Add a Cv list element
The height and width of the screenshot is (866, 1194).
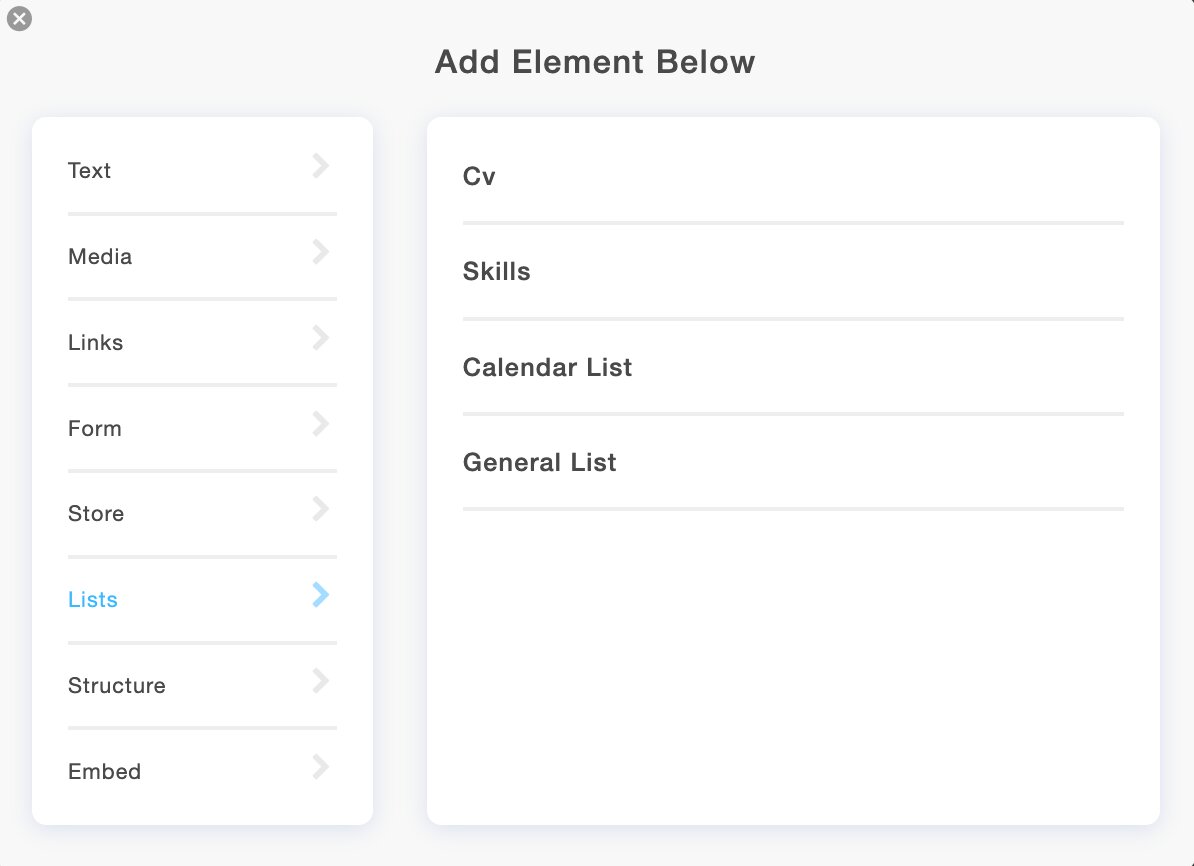coord(793,177)
